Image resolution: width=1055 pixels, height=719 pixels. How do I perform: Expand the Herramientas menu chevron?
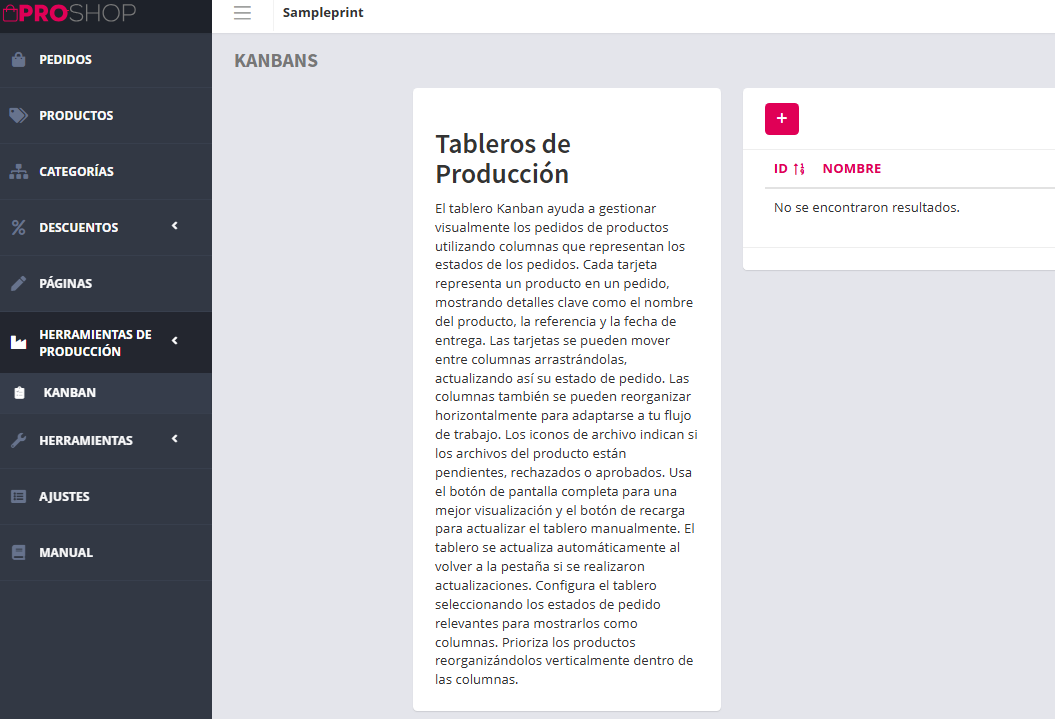(x=175, y=439)
